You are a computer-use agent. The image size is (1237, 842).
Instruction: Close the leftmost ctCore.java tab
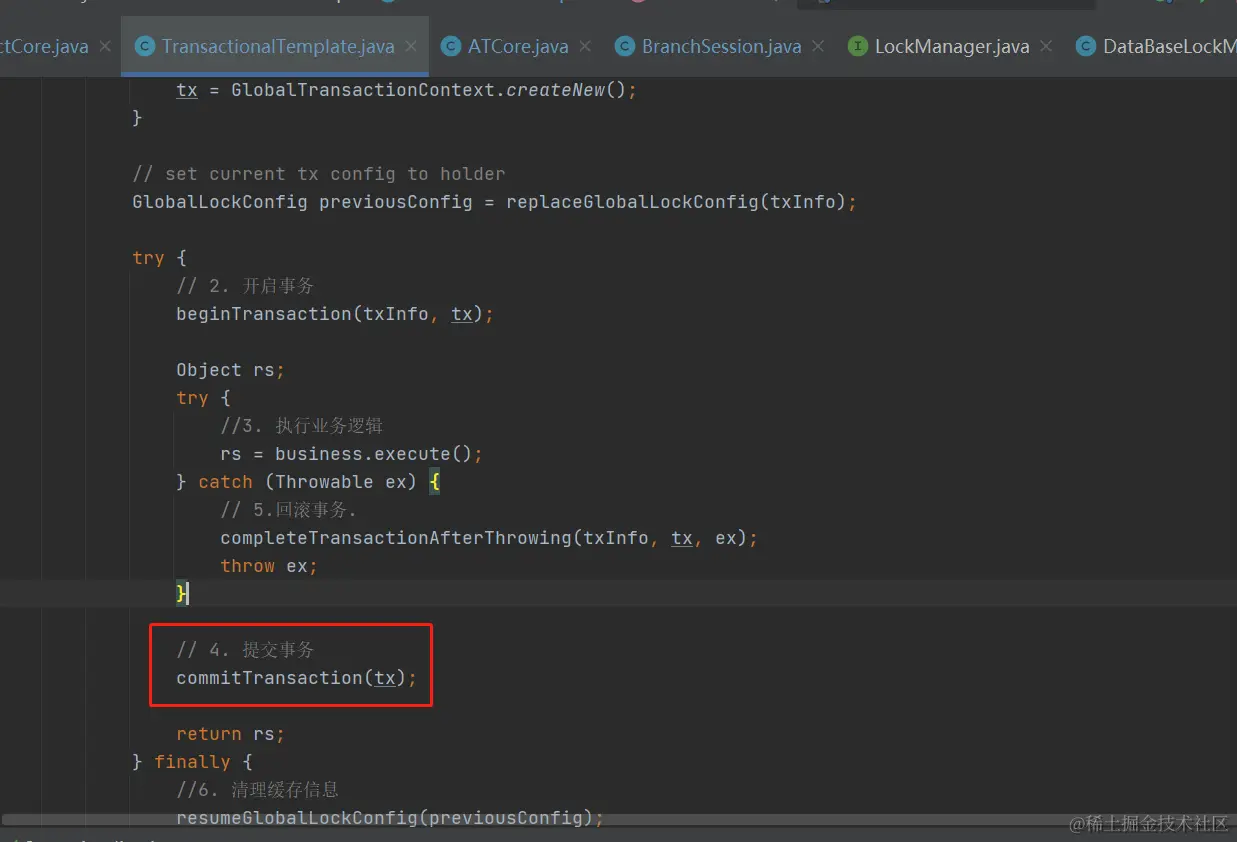[x=105, y=47]
